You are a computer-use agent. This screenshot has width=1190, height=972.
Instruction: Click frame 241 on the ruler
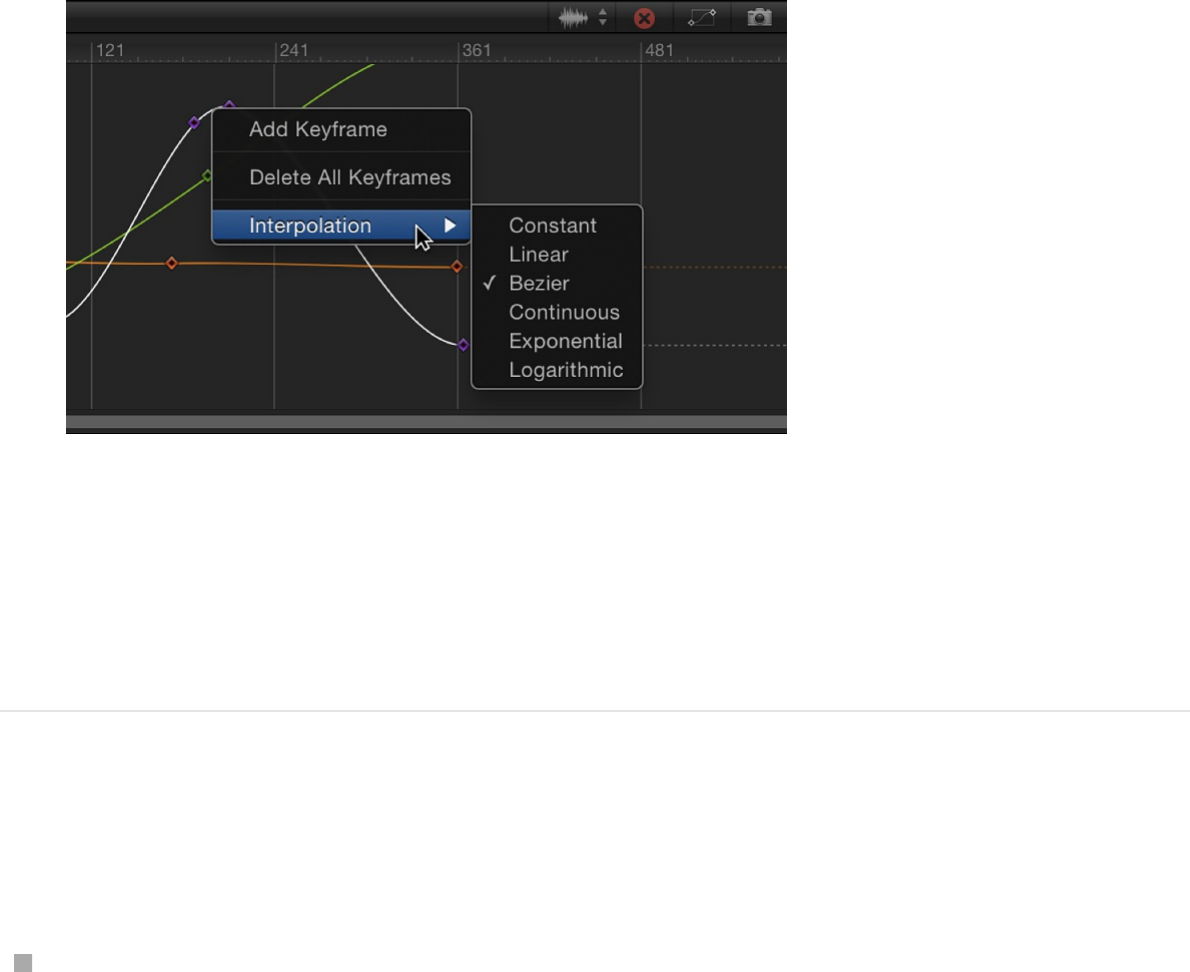[x=294, y=50]
